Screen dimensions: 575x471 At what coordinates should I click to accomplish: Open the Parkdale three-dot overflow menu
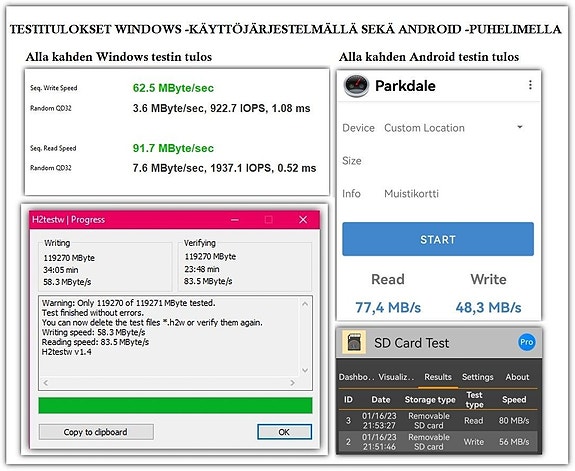530,85
